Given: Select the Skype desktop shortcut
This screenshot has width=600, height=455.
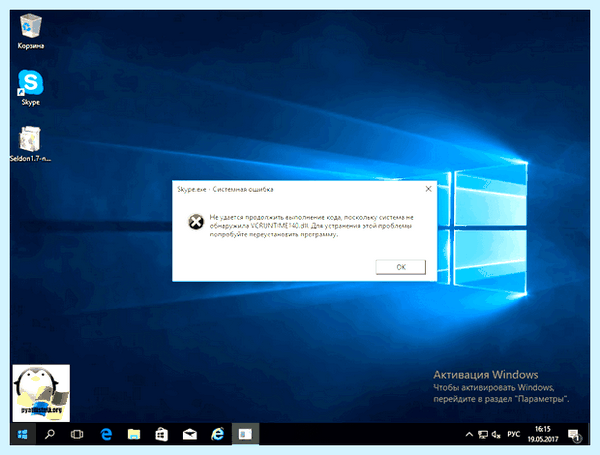Looking at the screenshot, I should coord(31,88).
